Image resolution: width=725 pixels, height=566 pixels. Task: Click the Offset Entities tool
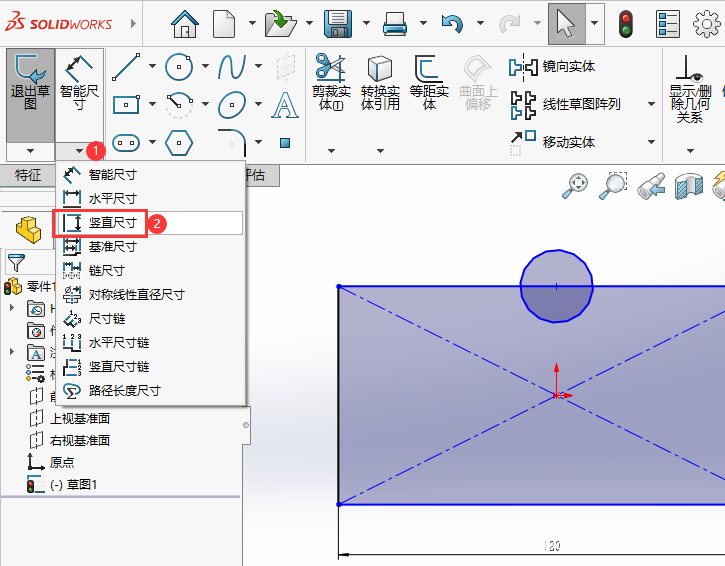pyautogui.click(x=429, y=82)
